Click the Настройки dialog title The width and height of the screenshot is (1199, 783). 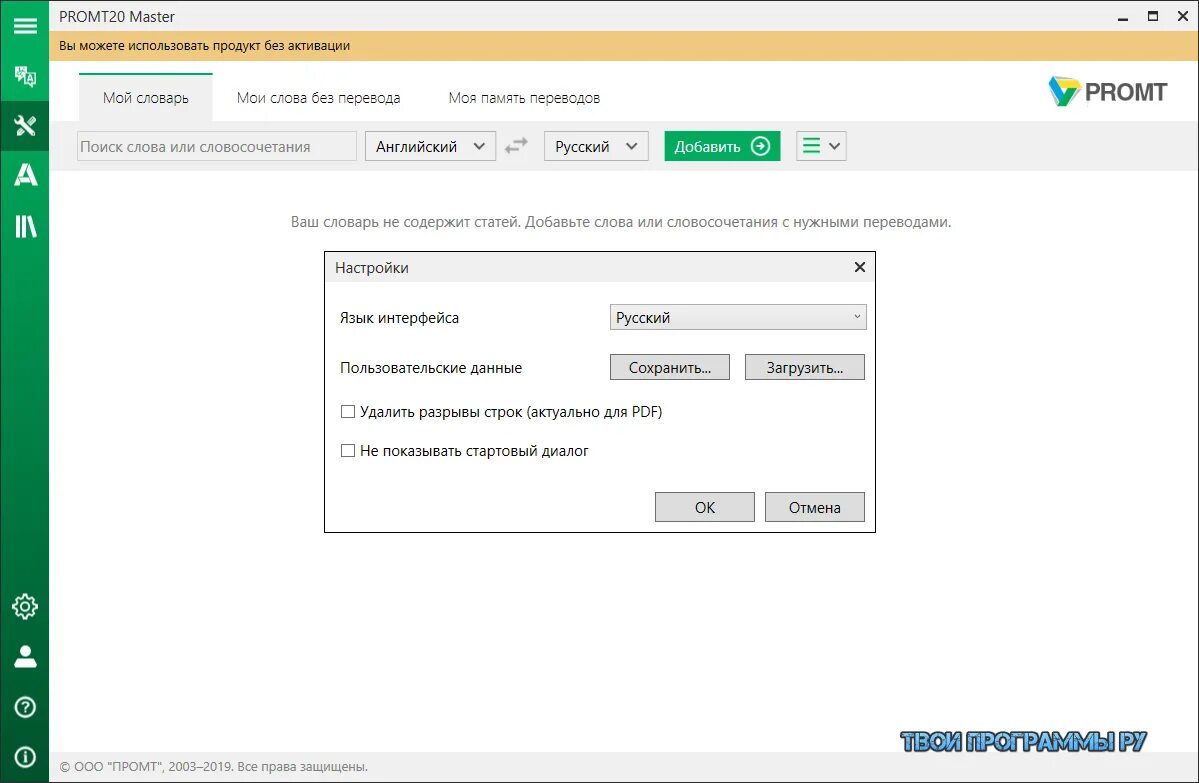tap(372, 268)
